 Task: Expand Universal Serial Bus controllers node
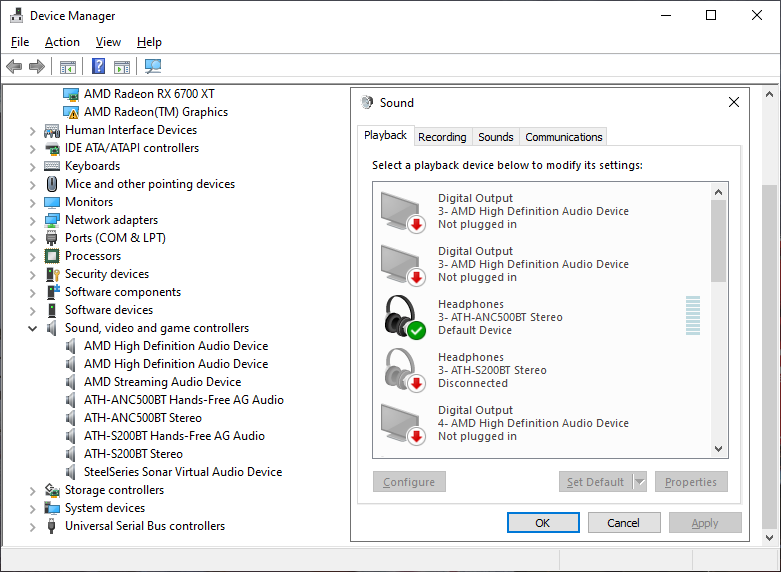32,527
